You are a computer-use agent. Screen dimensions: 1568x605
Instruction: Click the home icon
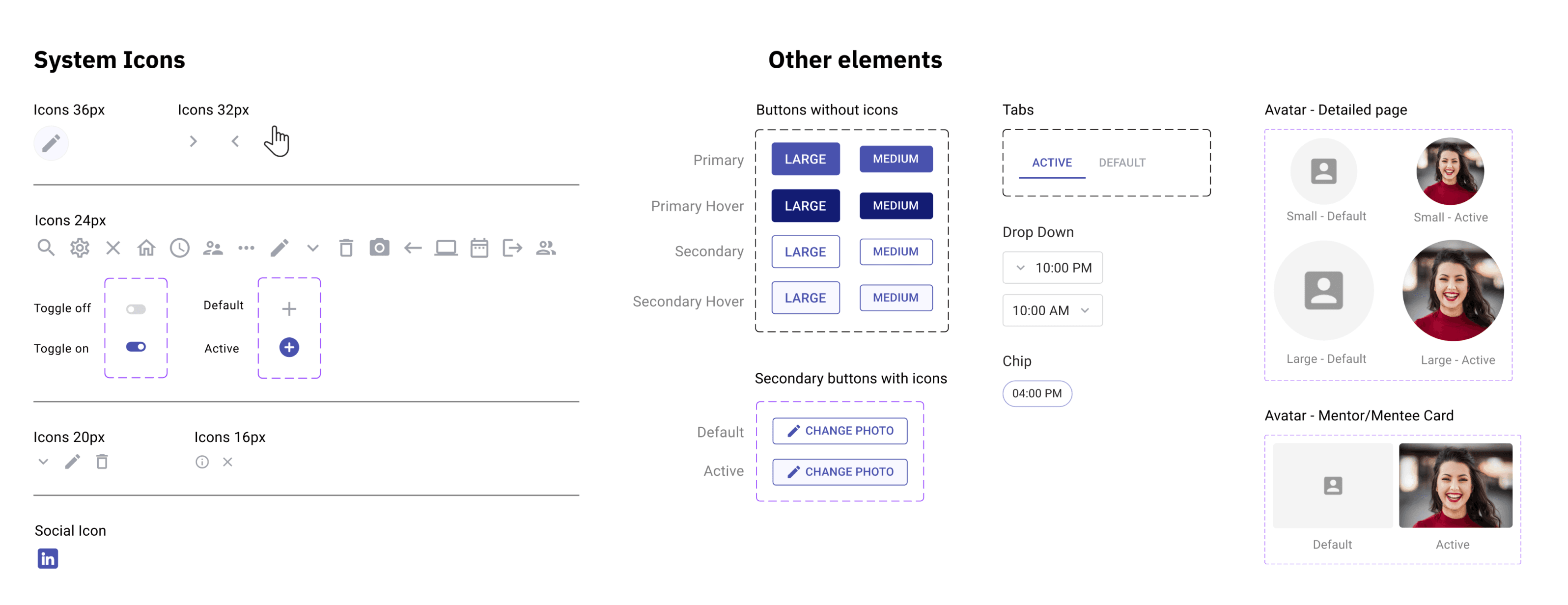146,247
